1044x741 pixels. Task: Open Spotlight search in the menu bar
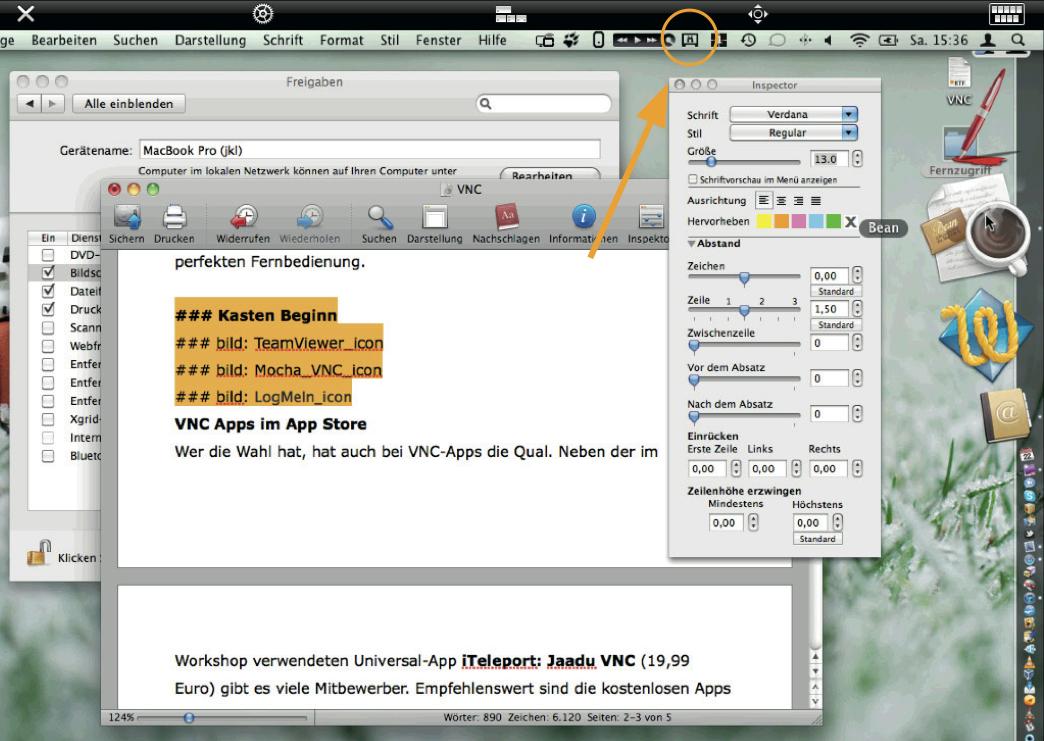tap(1017, 40)
